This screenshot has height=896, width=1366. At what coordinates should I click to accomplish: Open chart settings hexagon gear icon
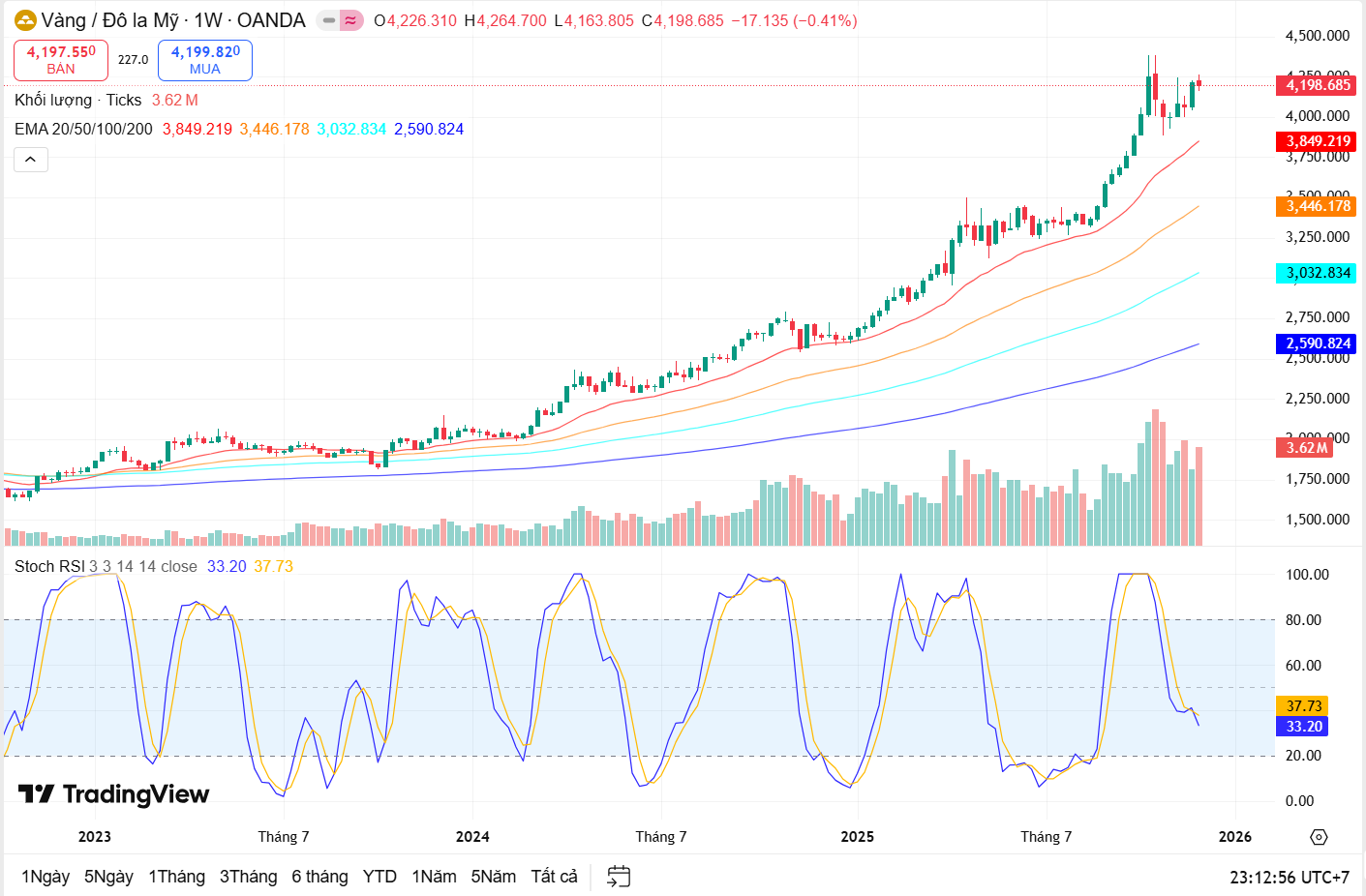click(x=1319, y=837)
